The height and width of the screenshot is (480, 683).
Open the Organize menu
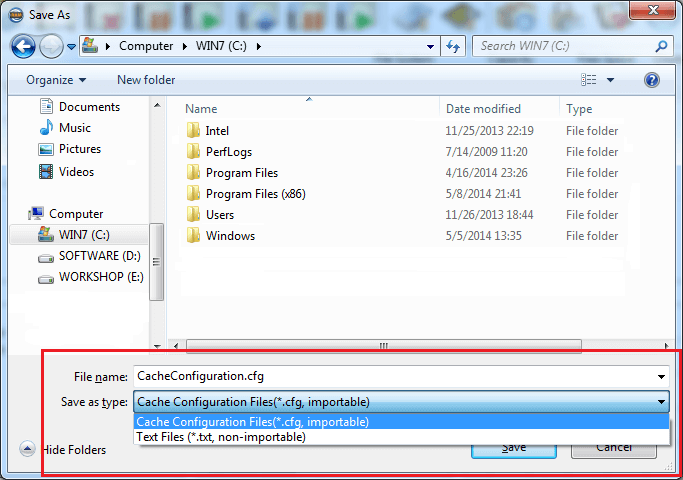pos(56,80)
